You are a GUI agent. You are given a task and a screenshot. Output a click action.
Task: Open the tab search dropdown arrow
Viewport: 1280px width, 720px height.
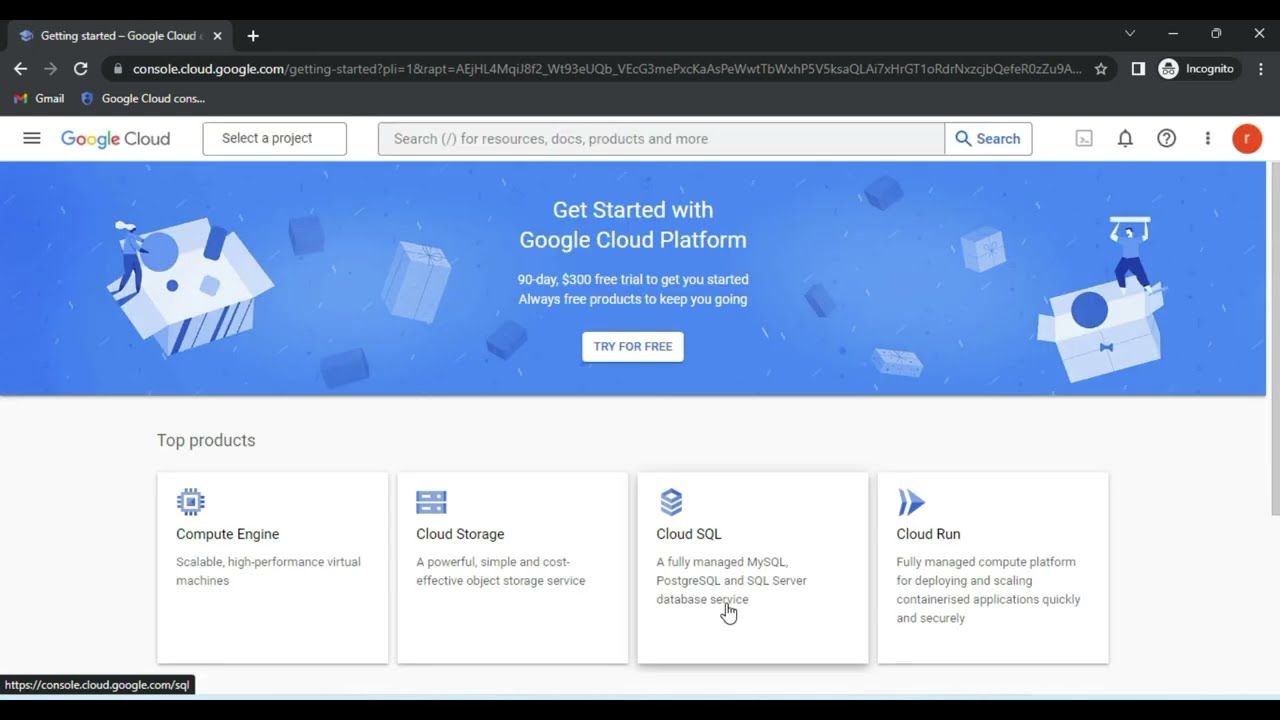pyautogui.click(x=1130, y=33)
